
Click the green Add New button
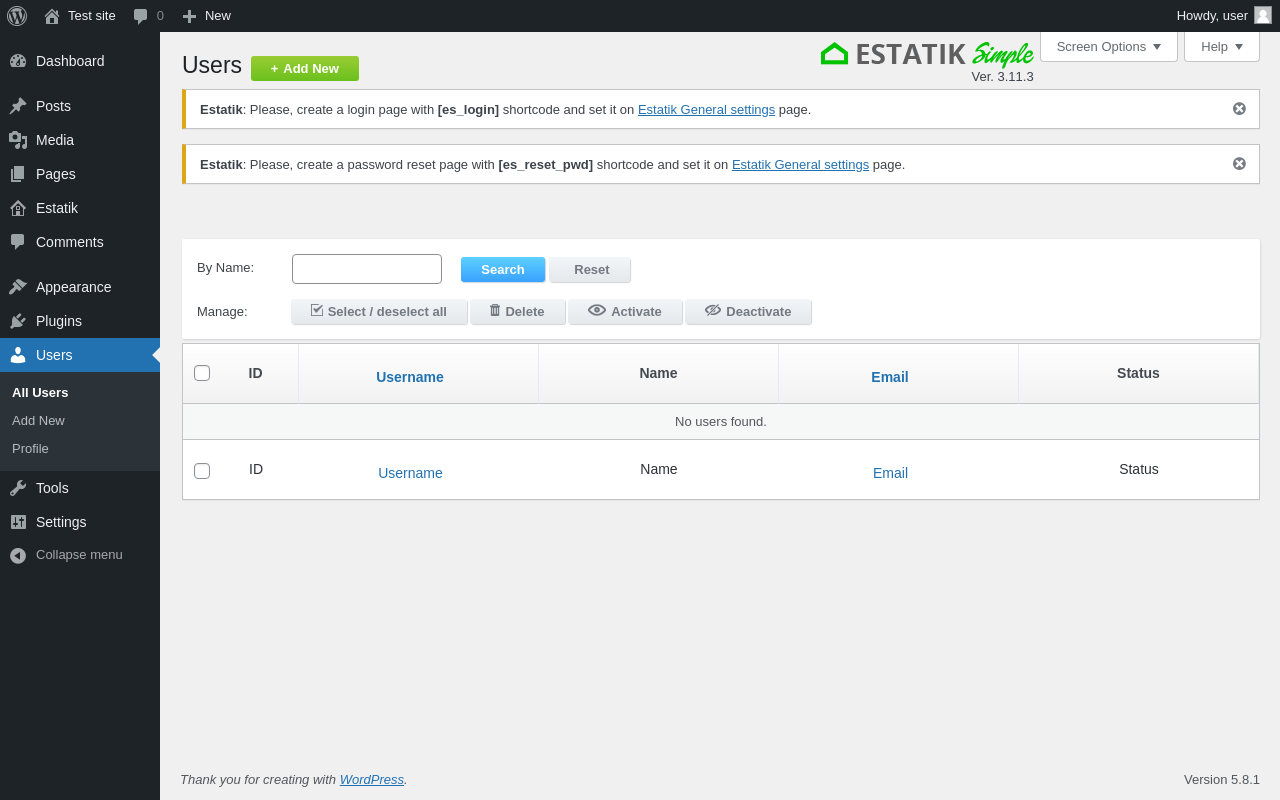pyautogui.click(x=305, y=69)
